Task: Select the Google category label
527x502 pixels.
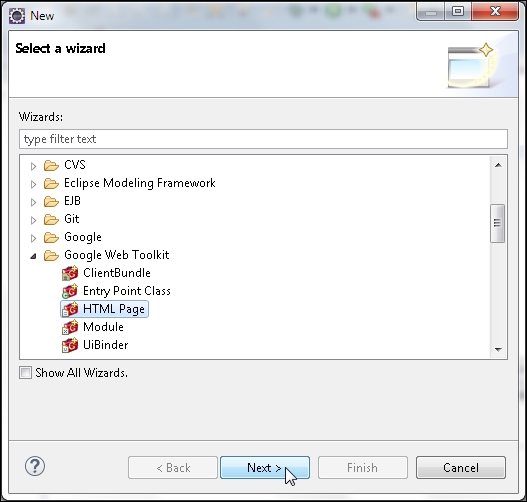Action: coord(83,237)
